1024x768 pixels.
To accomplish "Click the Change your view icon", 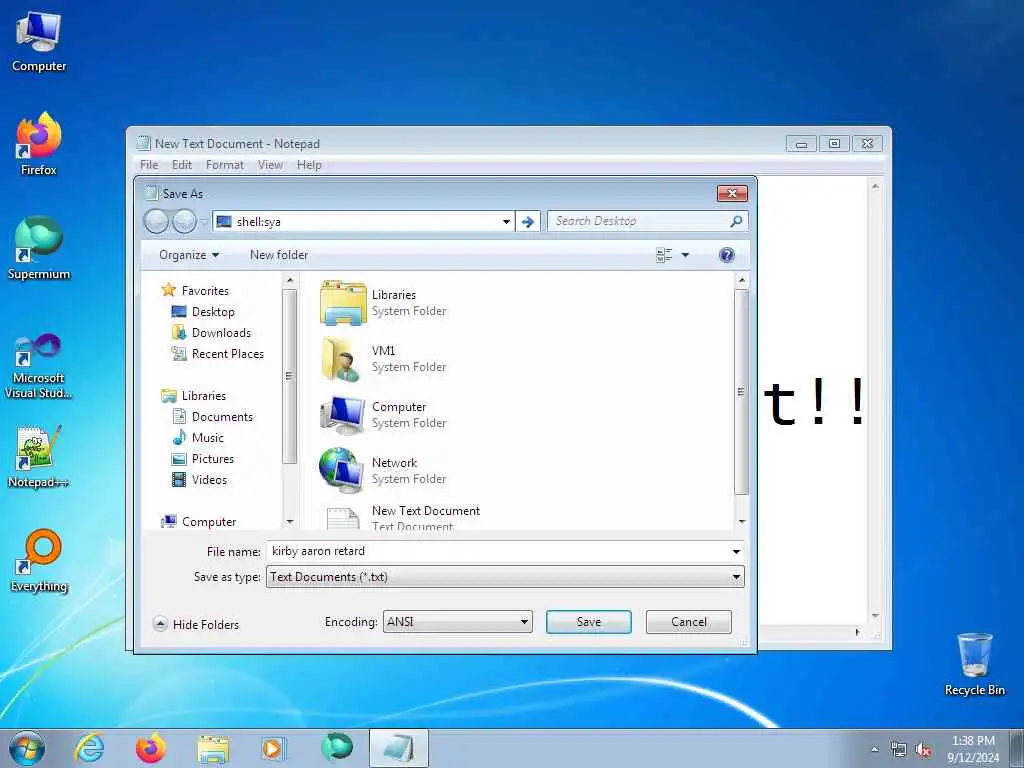I will [664, 255].
